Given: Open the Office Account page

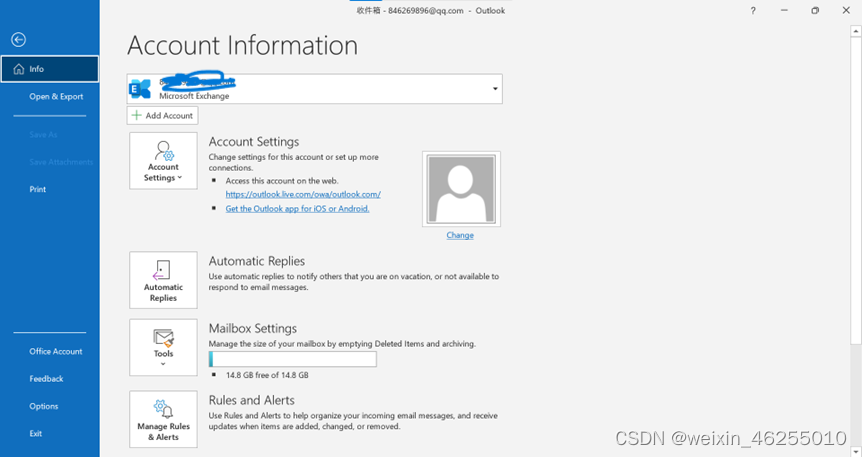Looking at the screenshot, I should tap(56, 351).
